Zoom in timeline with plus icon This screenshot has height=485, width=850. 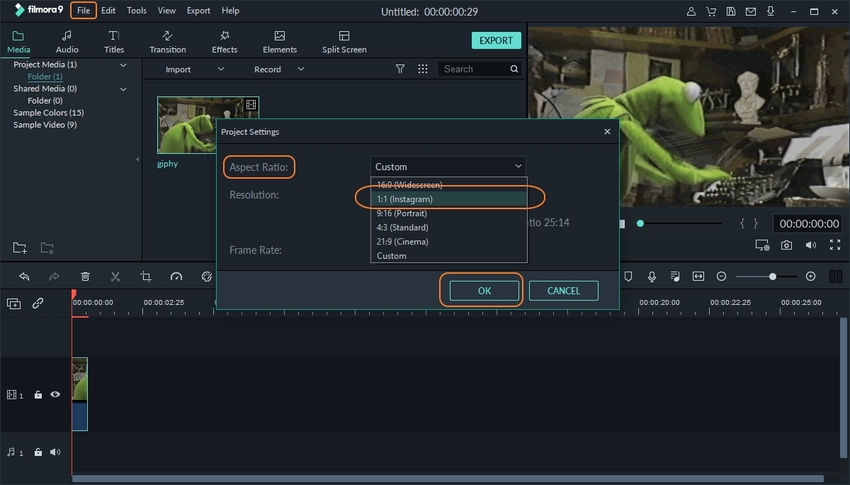810,276
